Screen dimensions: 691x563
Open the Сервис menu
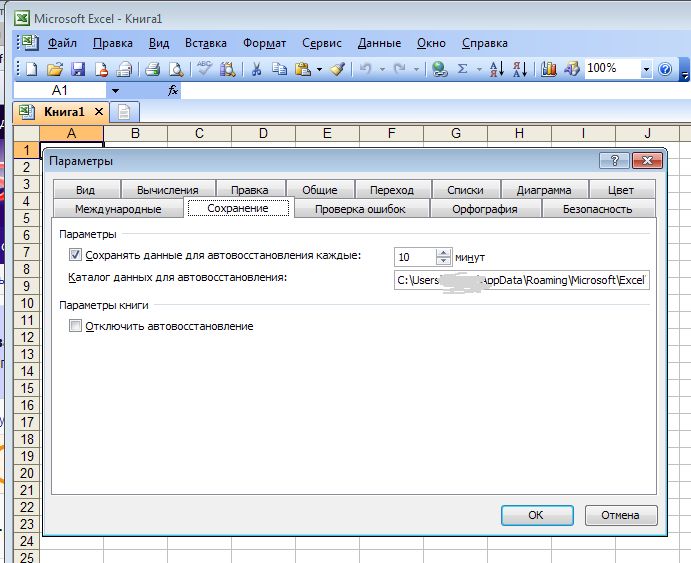(x=322, y=43)
